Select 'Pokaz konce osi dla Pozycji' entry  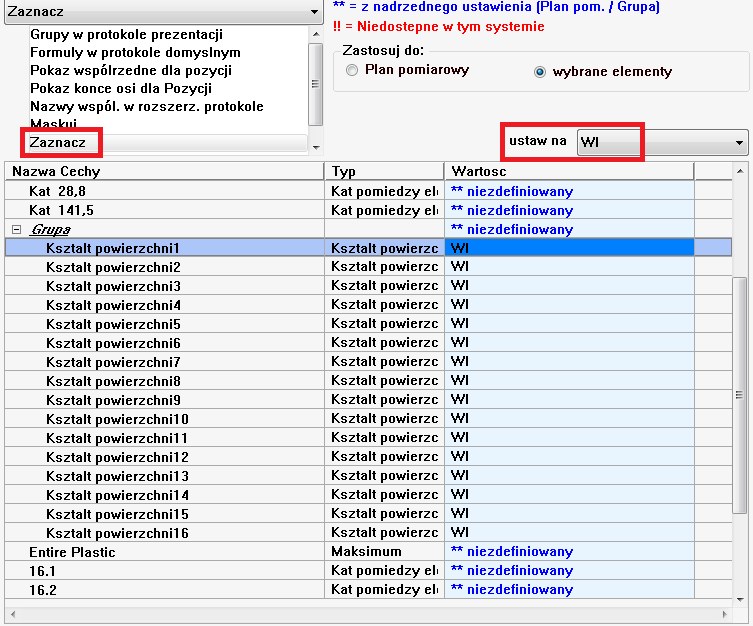tap(128, 88)
